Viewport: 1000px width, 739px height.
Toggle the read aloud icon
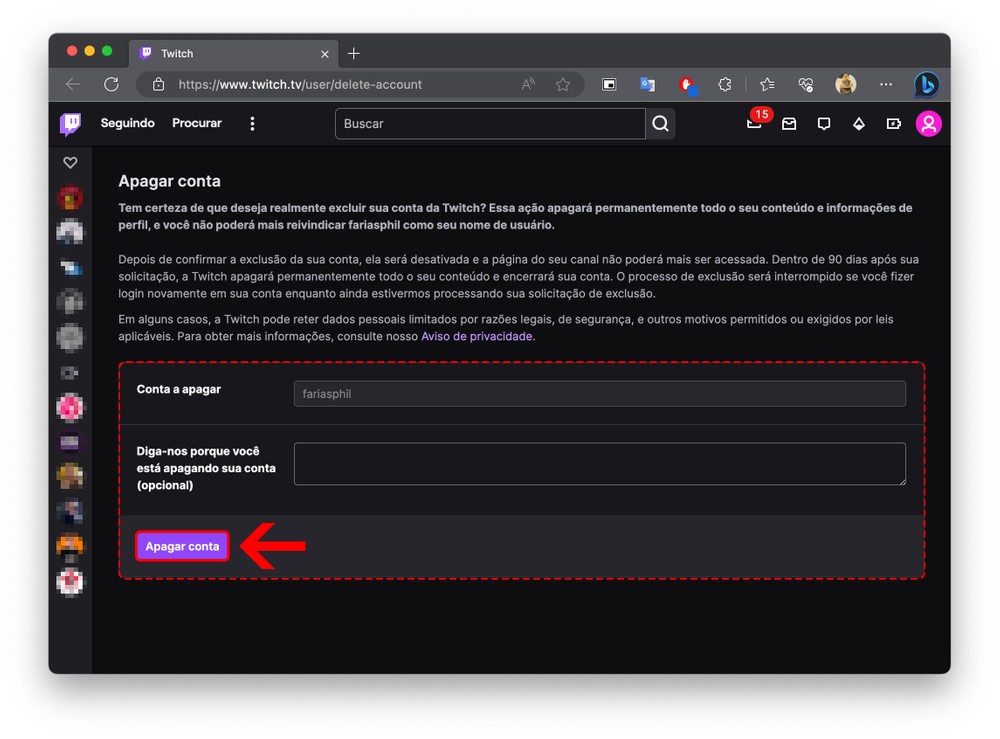coord(528,84)
